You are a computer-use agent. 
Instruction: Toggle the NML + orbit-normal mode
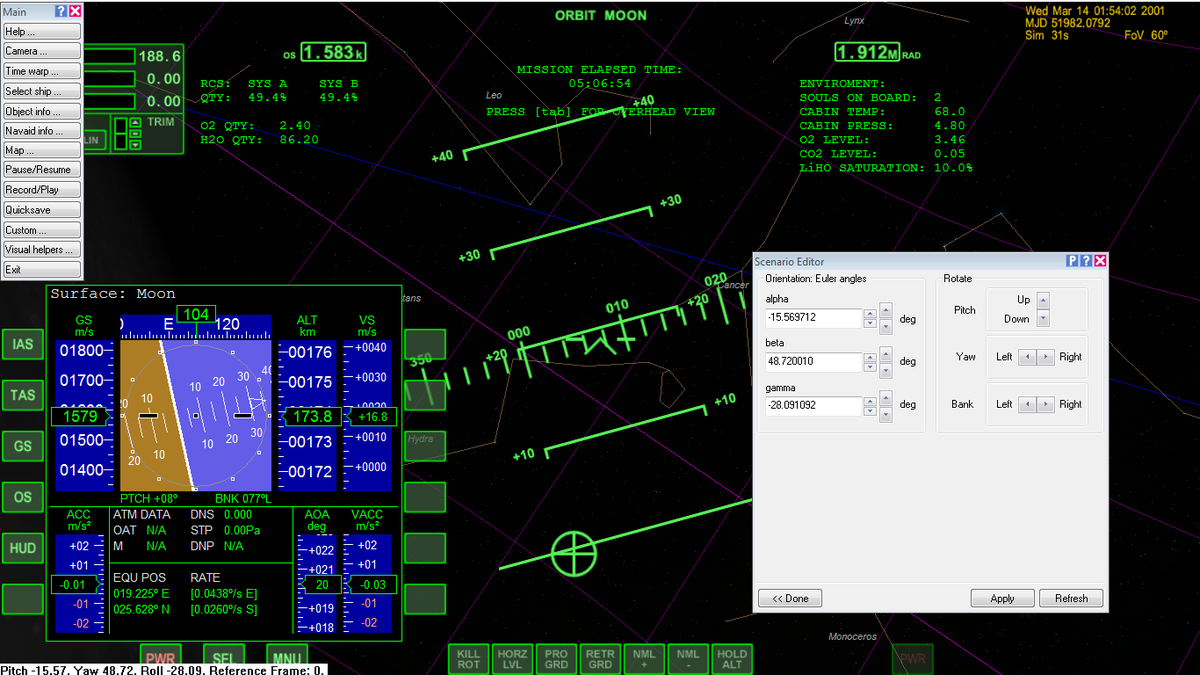(x=644, y=659)
